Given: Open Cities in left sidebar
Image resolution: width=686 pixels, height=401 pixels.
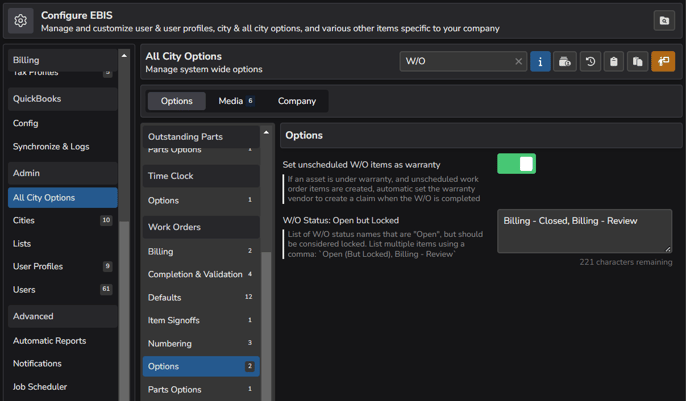Looking at the screenshot, I should [63, 220].
